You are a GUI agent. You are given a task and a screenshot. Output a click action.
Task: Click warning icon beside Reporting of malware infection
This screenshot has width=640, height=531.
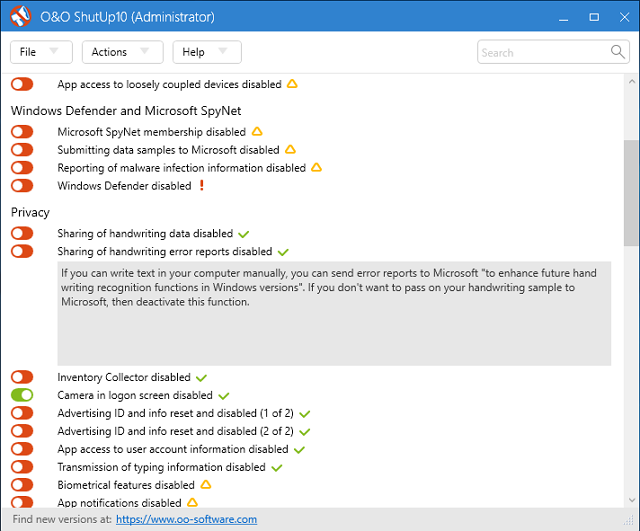pyautogui.click(x=316, y=167)
